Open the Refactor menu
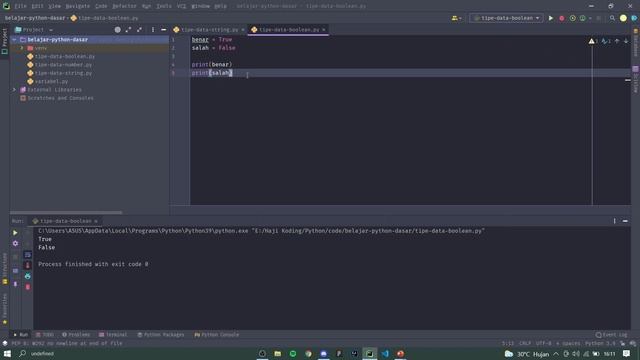Image resolution: width=640 pixels, height=360 pixels. coord(124,6)
